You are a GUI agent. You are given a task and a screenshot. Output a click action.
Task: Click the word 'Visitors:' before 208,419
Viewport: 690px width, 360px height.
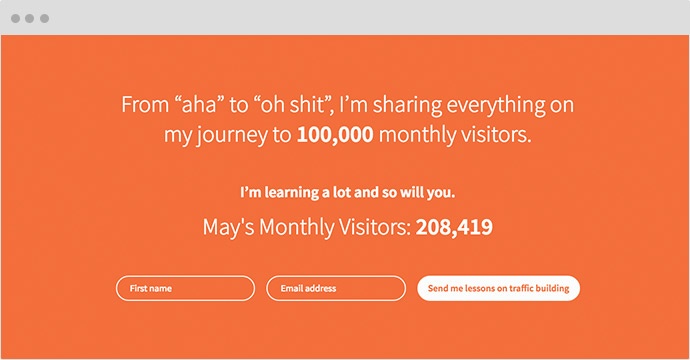pyautogui.click(x=374, y=228)
